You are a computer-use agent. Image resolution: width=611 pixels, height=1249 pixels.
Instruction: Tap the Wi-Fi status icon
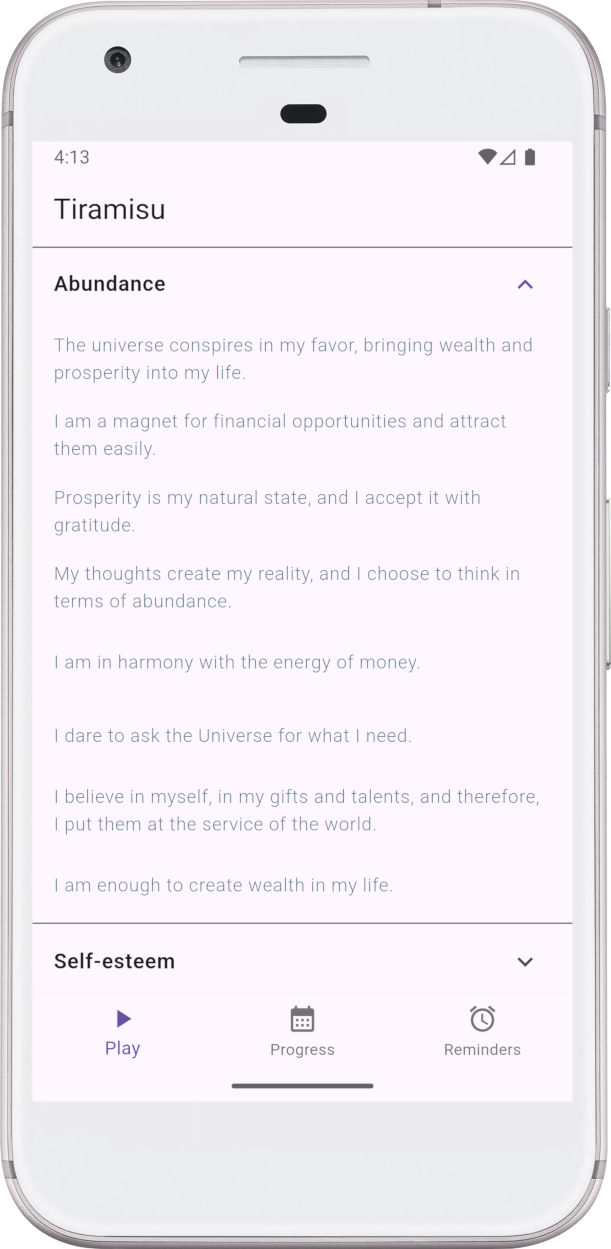point(487,157)
